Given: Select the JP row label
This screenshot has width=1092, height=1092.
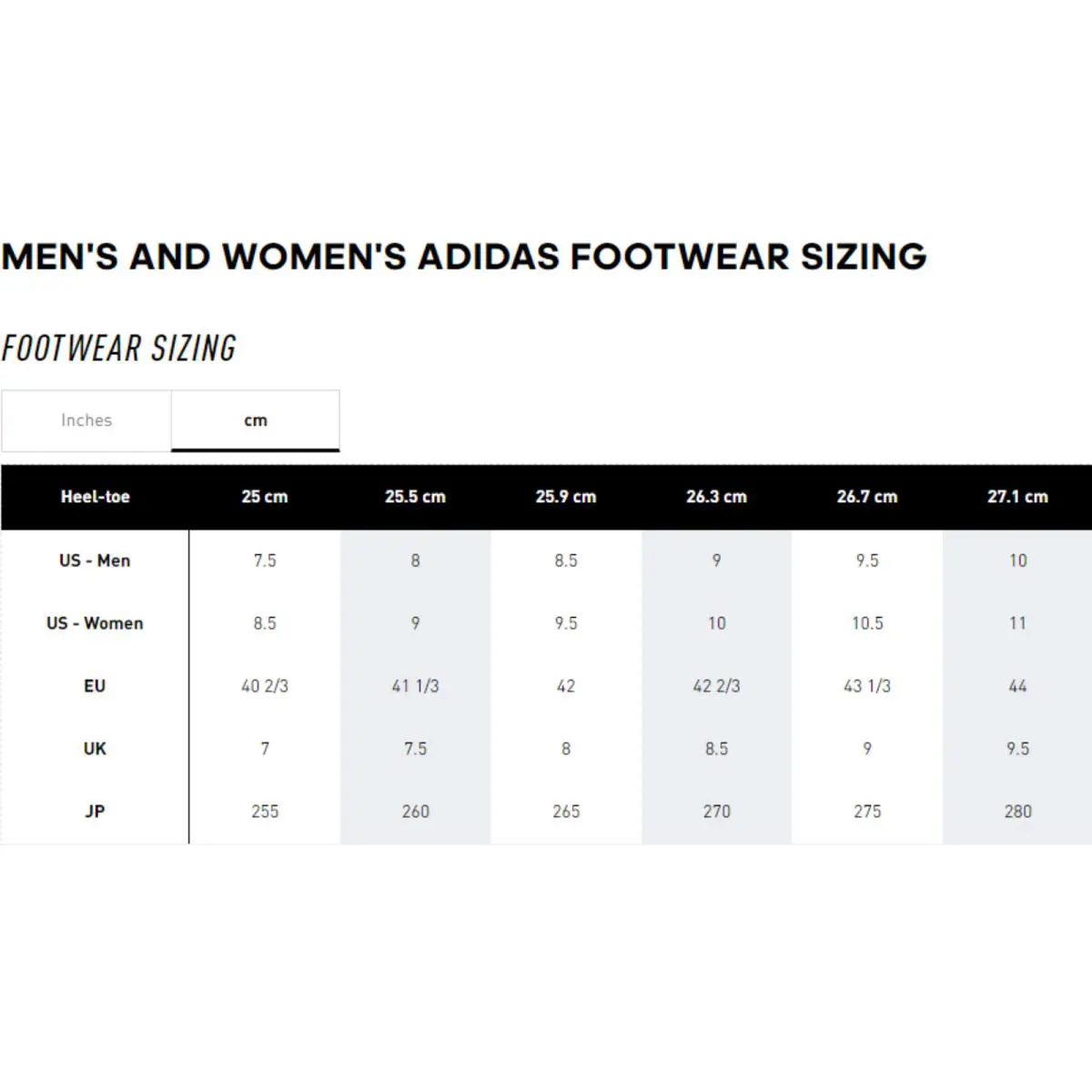Looking at the screenshot, I should (x=95, y=812).
